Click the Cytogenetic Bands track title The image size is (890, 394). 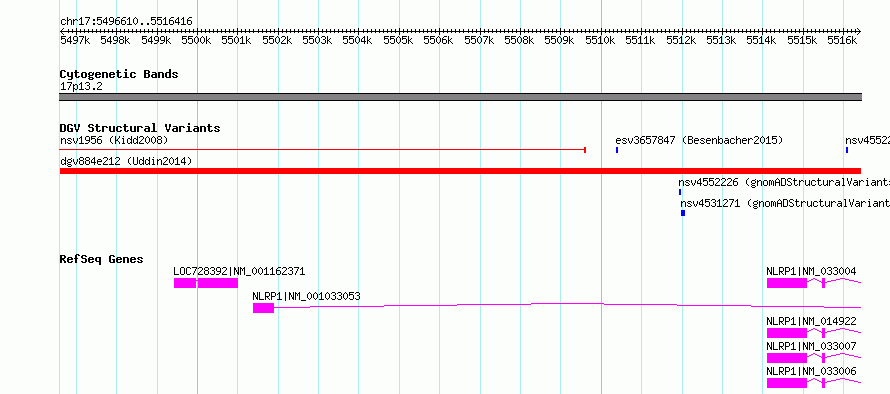[119, 74]
